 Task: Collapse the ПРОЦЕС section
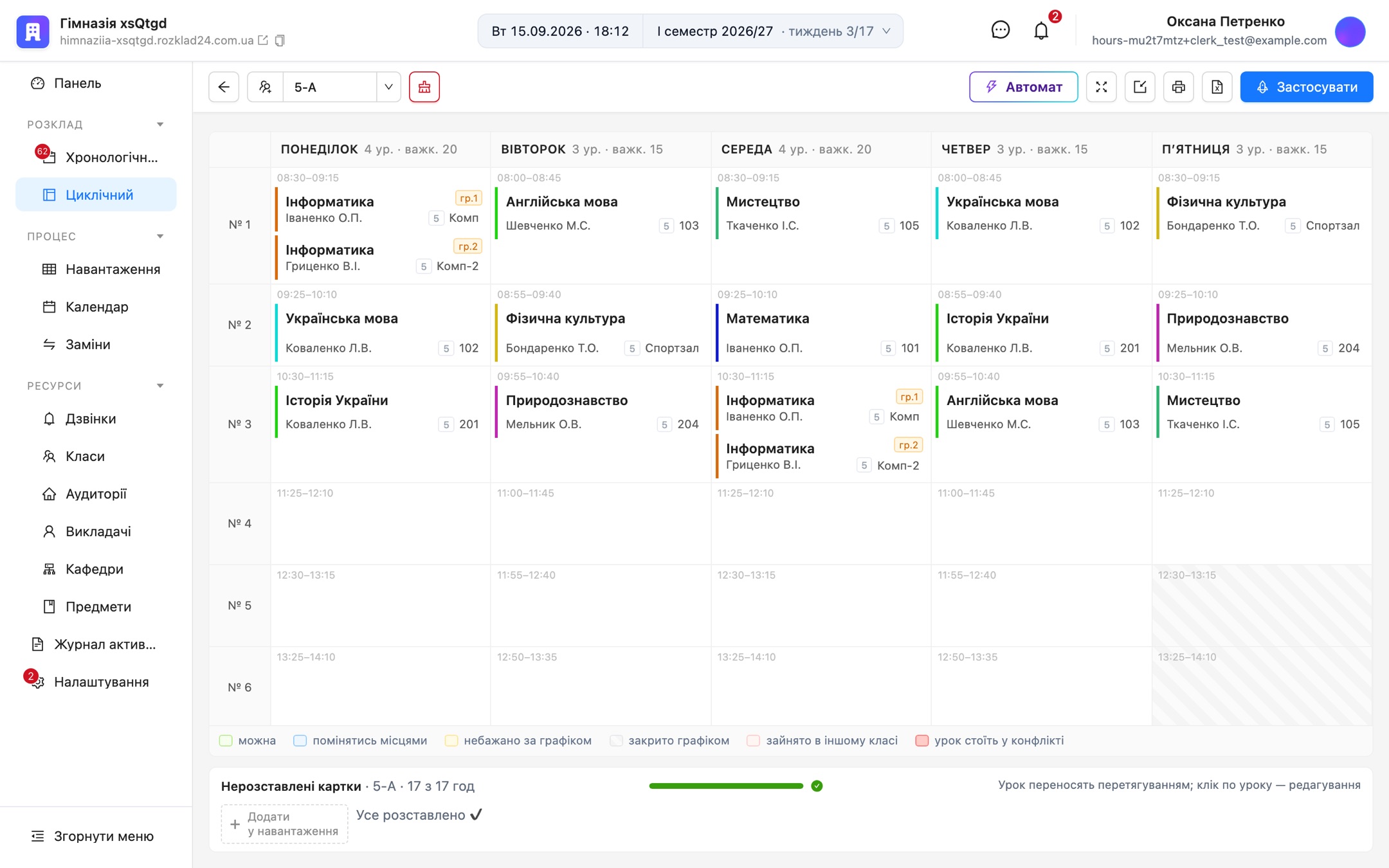click(160, 236)
